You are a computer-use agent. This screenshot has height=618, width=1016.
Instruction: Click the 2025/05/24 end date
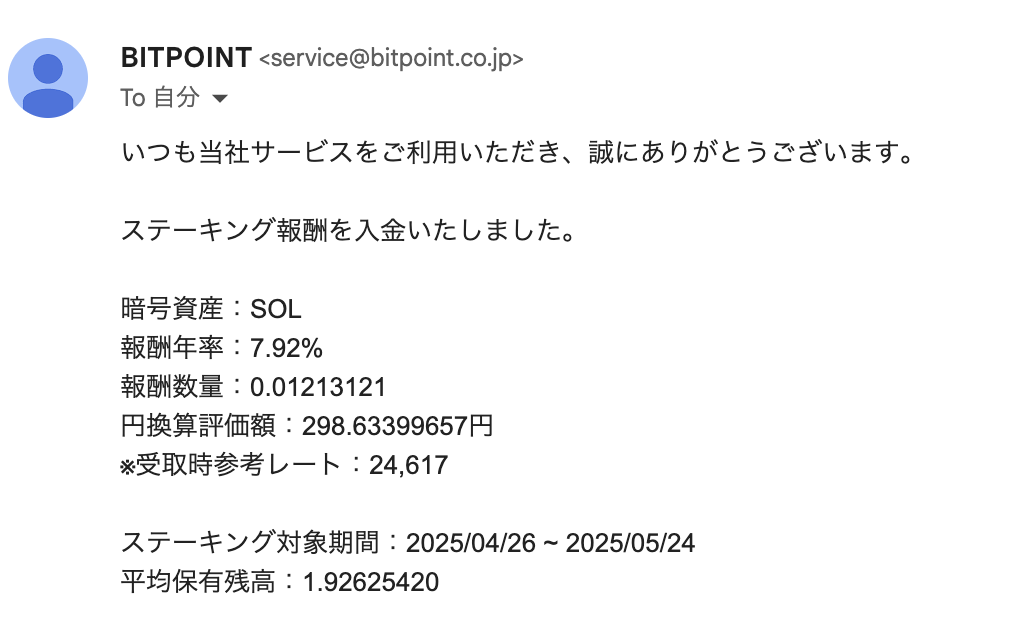click(630, 542)
